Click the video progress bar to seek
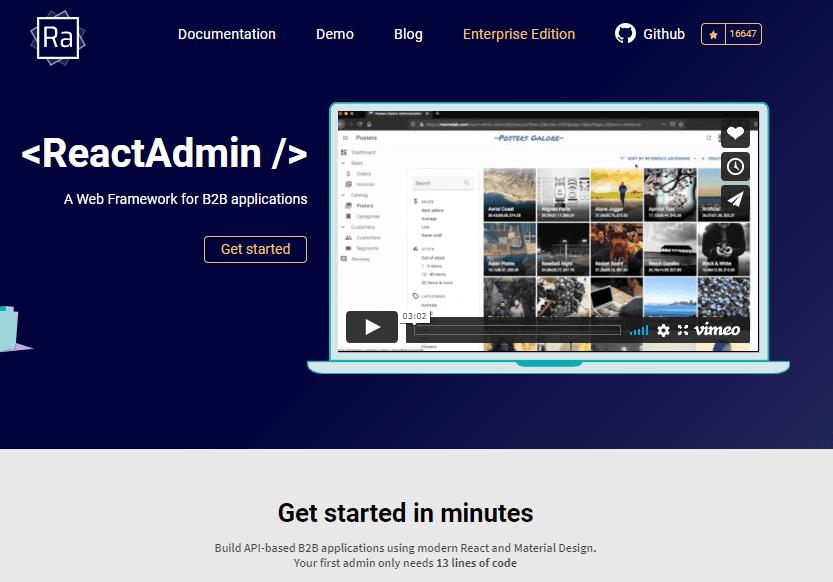 tap(520, 328)
